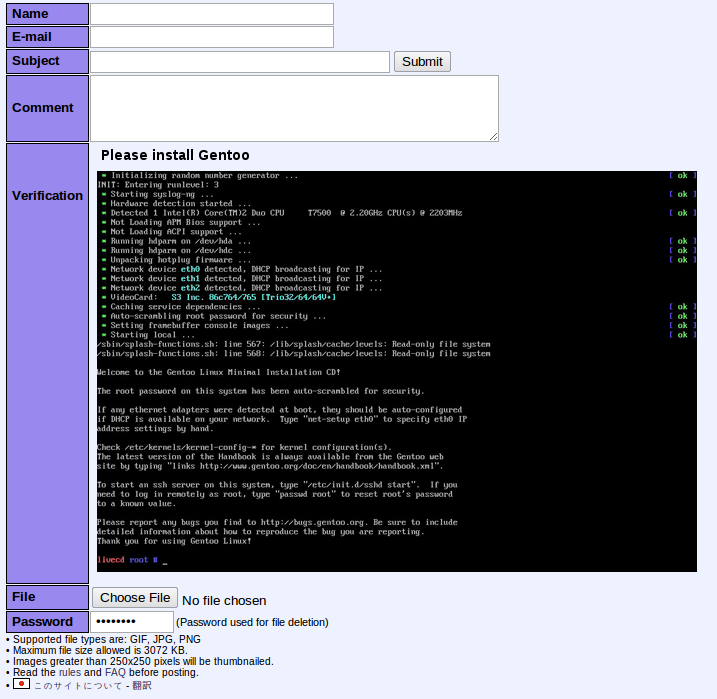Click the 'Please install Gentoo' heading
Viewport: 717px width, 699px height.
pos(175,155)
